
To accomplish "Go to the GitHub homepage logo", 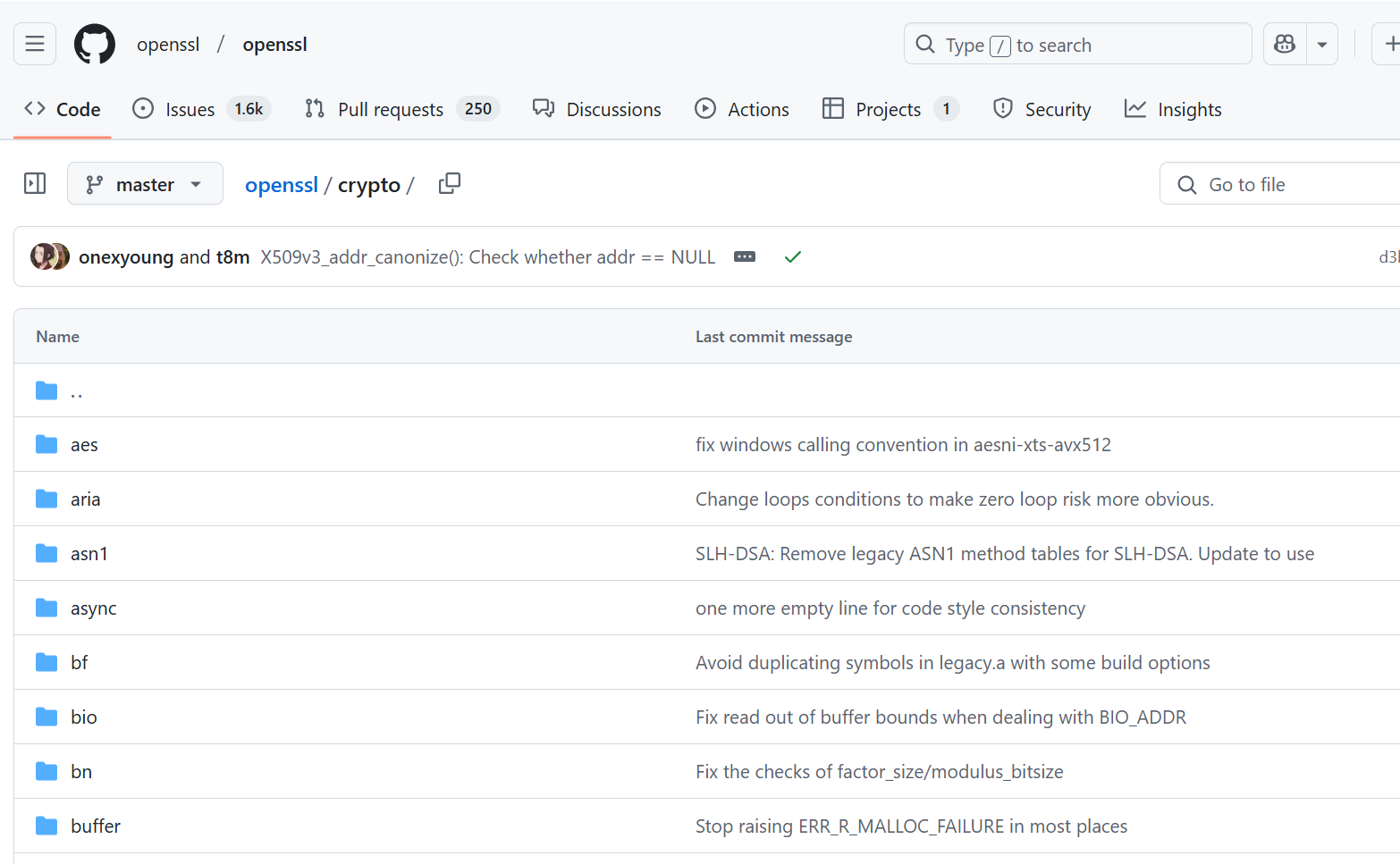I will click(x=95, y=44).
